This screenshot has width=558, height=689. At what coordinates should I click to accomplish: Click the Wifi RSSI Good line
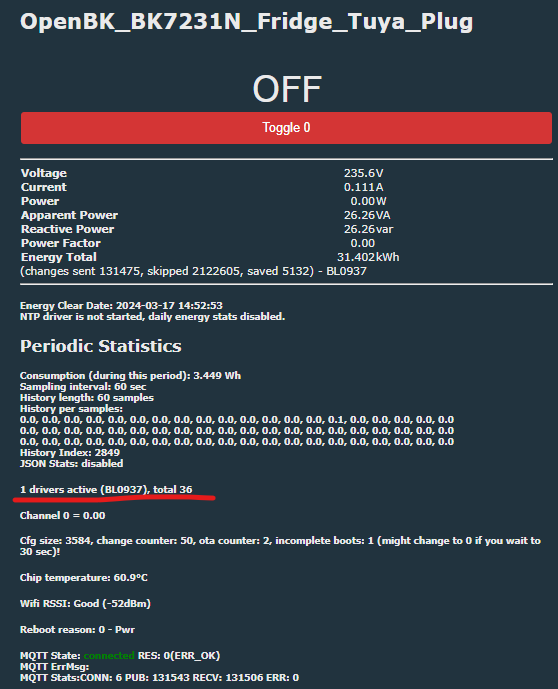85,603
